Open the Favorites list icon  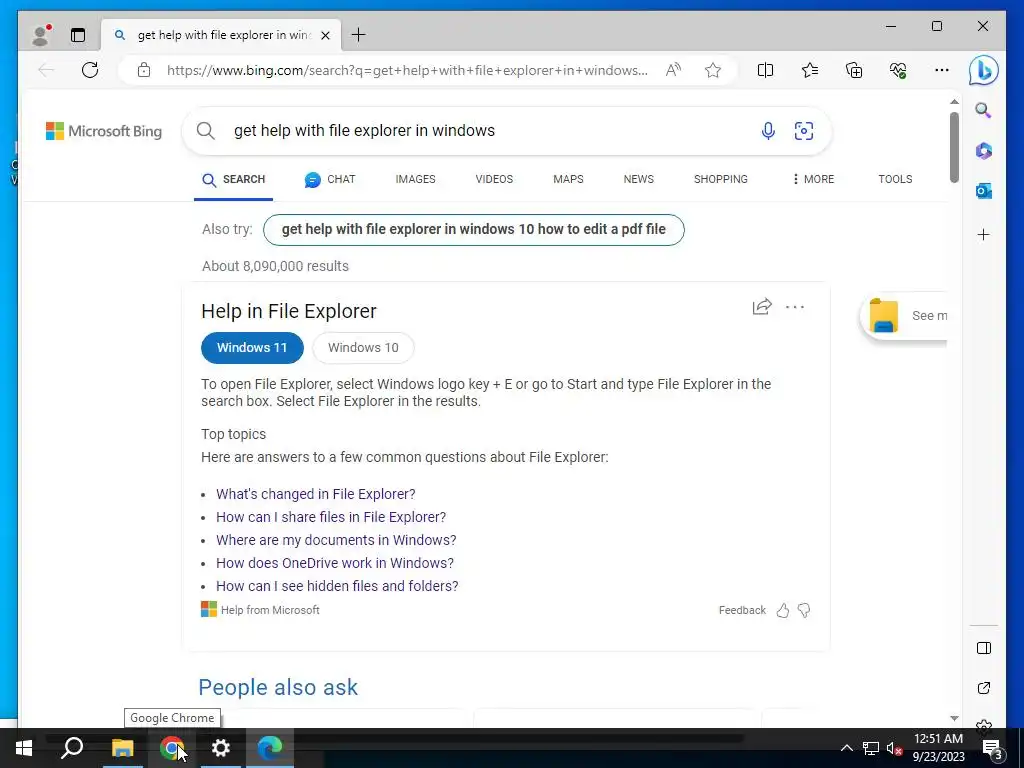pos(810,70)
